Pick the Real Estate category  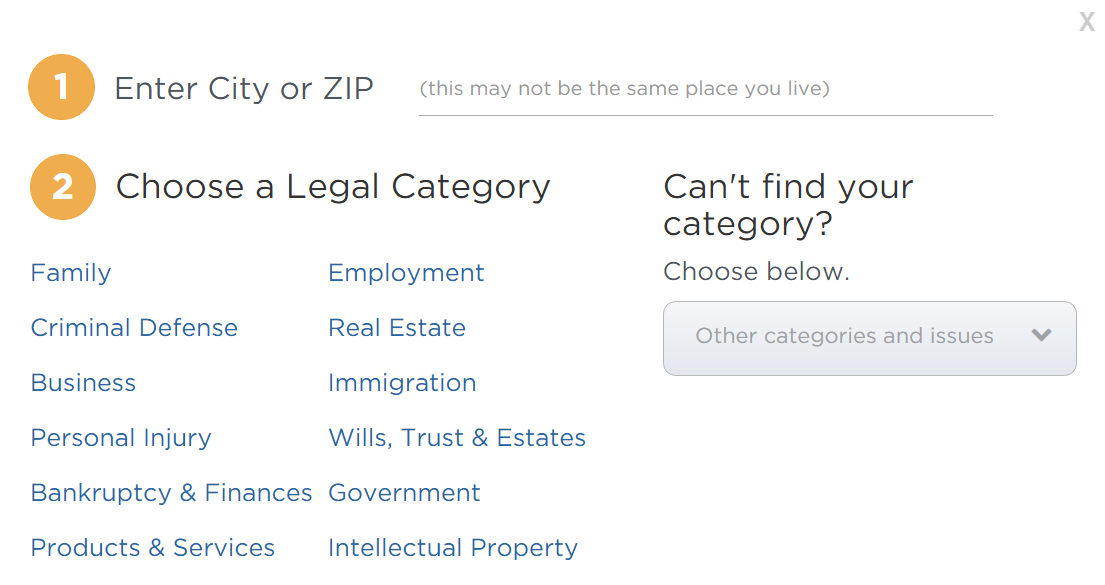pos(397,328)
